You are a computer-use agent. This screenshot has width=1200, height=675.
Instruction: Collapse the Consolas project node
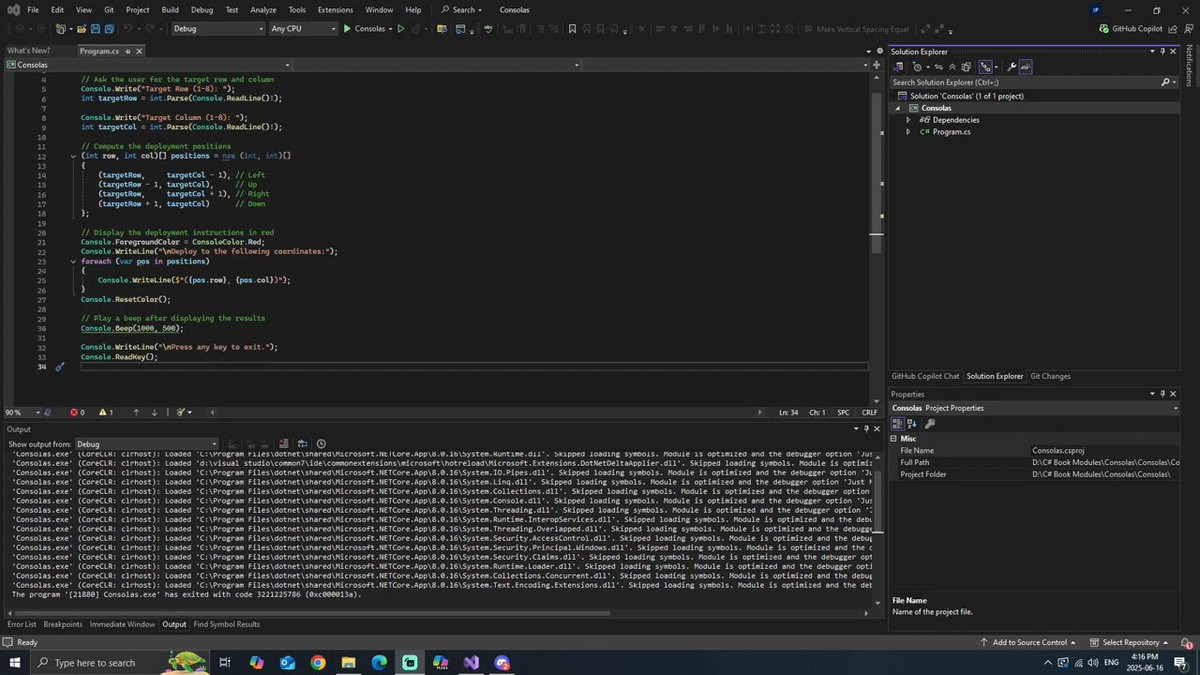click(897, 108)
